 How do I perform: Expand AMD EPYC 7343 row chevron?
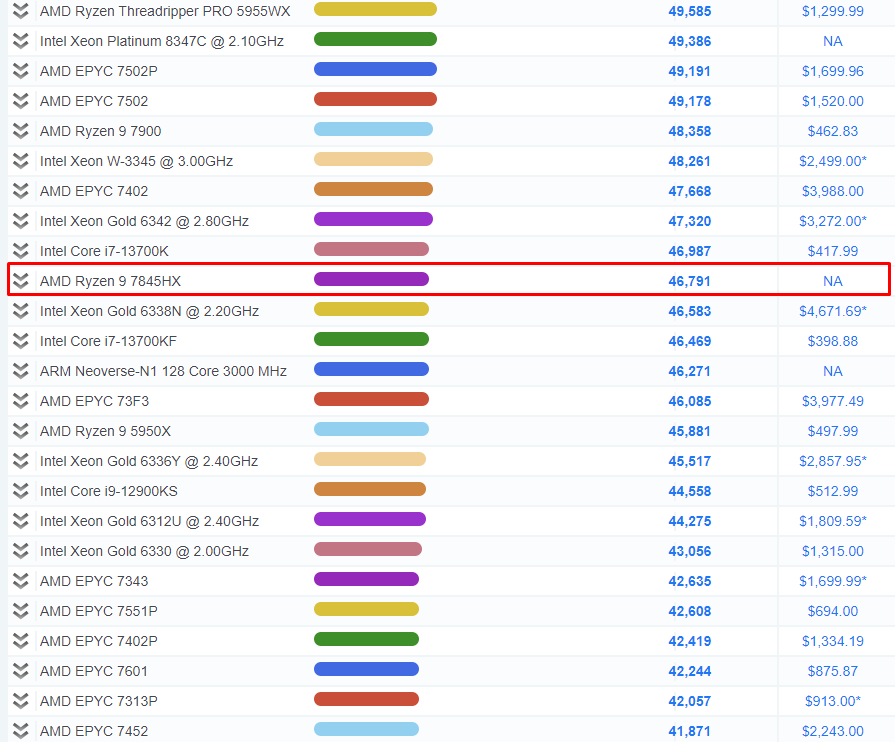[x=21, y=581]
